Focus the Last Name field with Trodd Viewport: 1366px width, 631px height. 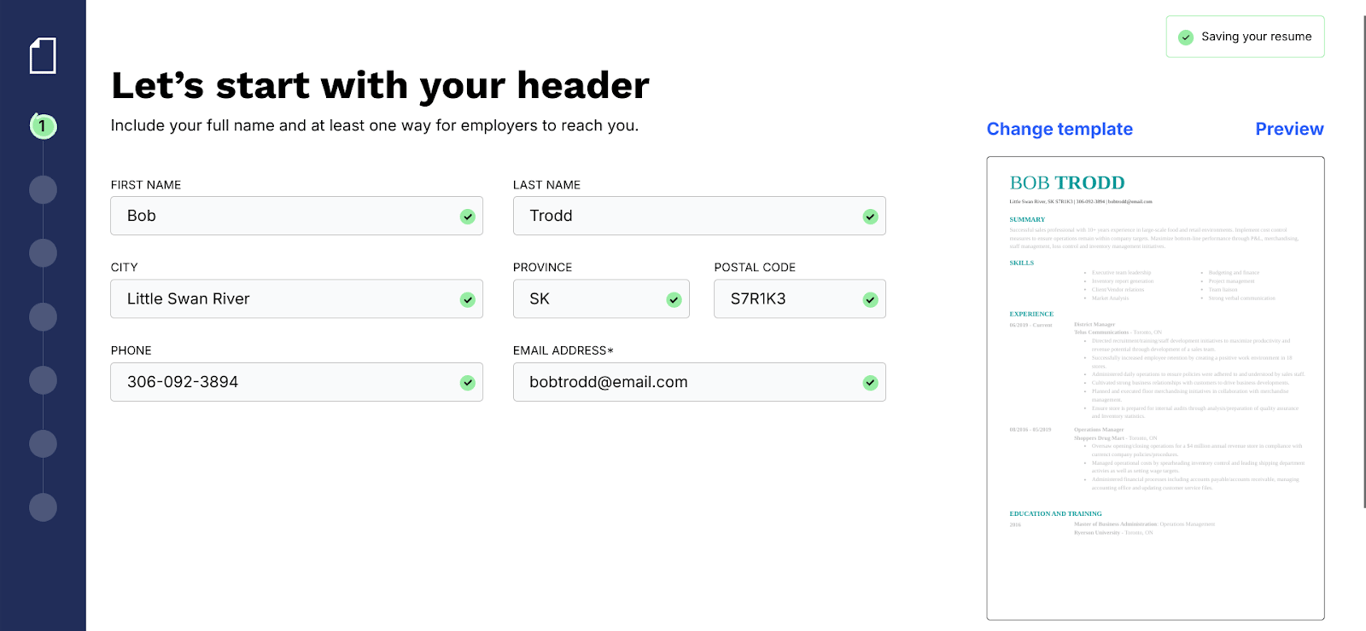(x=699, y=216)
